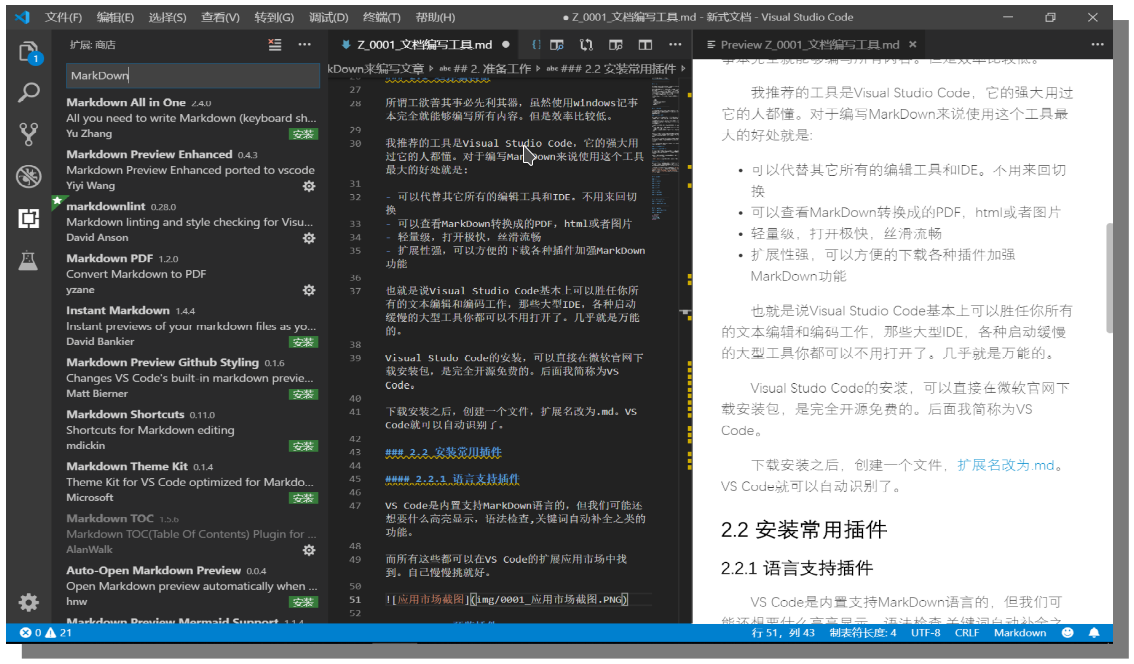This screenshot has width=1134, height=664.
Task: Open gear menu for Markdown Preview Enhanced
Action: (309, 186)
